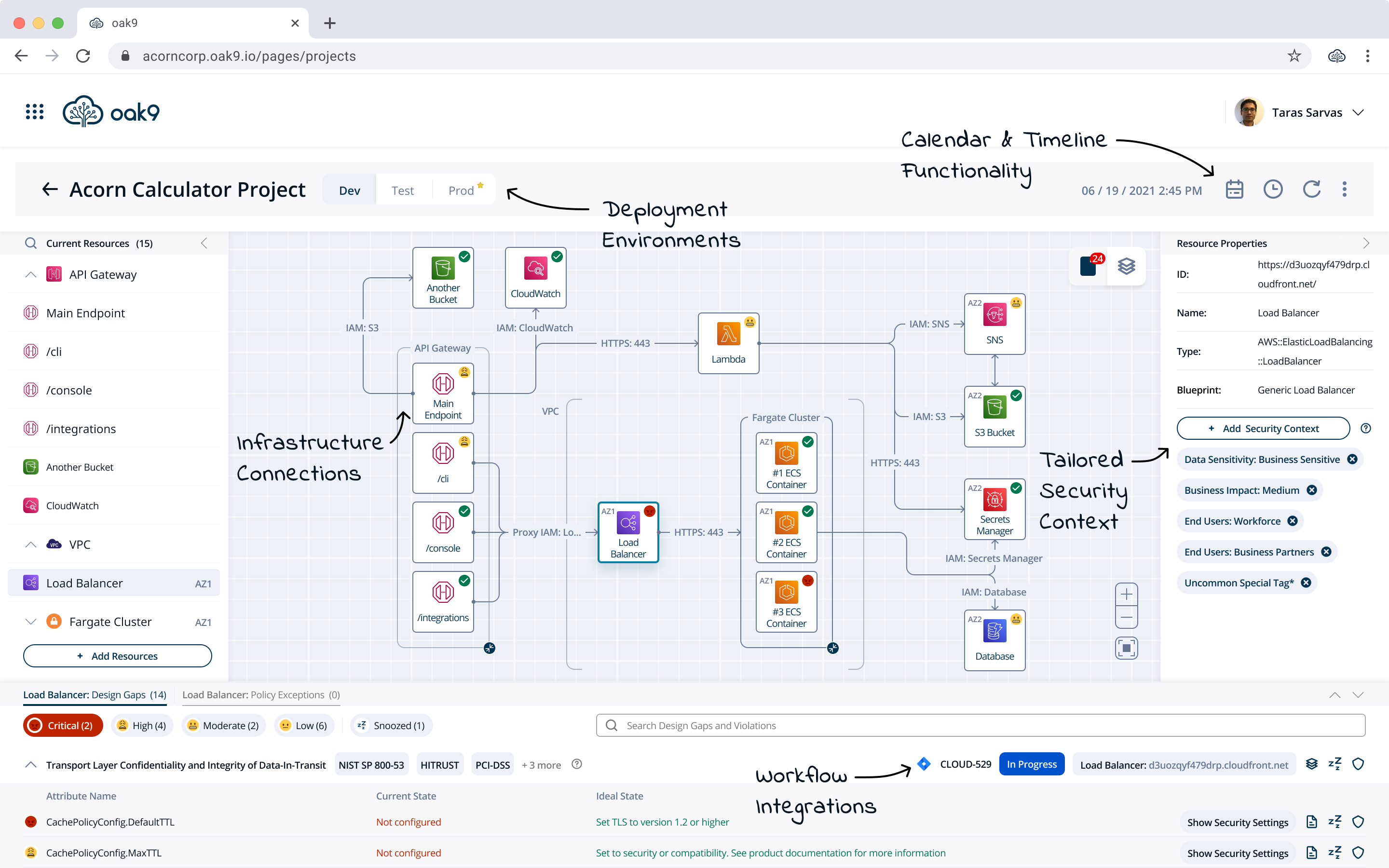
Task: Open the apps grid icon beside oak9 logo
Action: 34,112
